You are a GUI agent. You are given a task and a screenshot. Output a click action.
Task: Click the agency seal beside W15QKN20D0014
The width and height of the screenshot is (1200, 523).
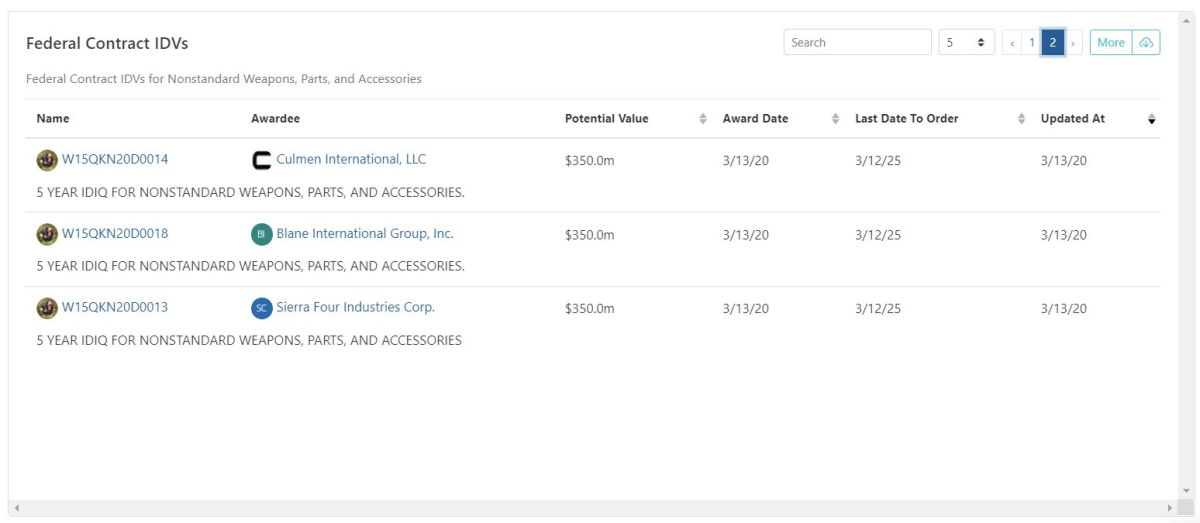click(47, 160)
